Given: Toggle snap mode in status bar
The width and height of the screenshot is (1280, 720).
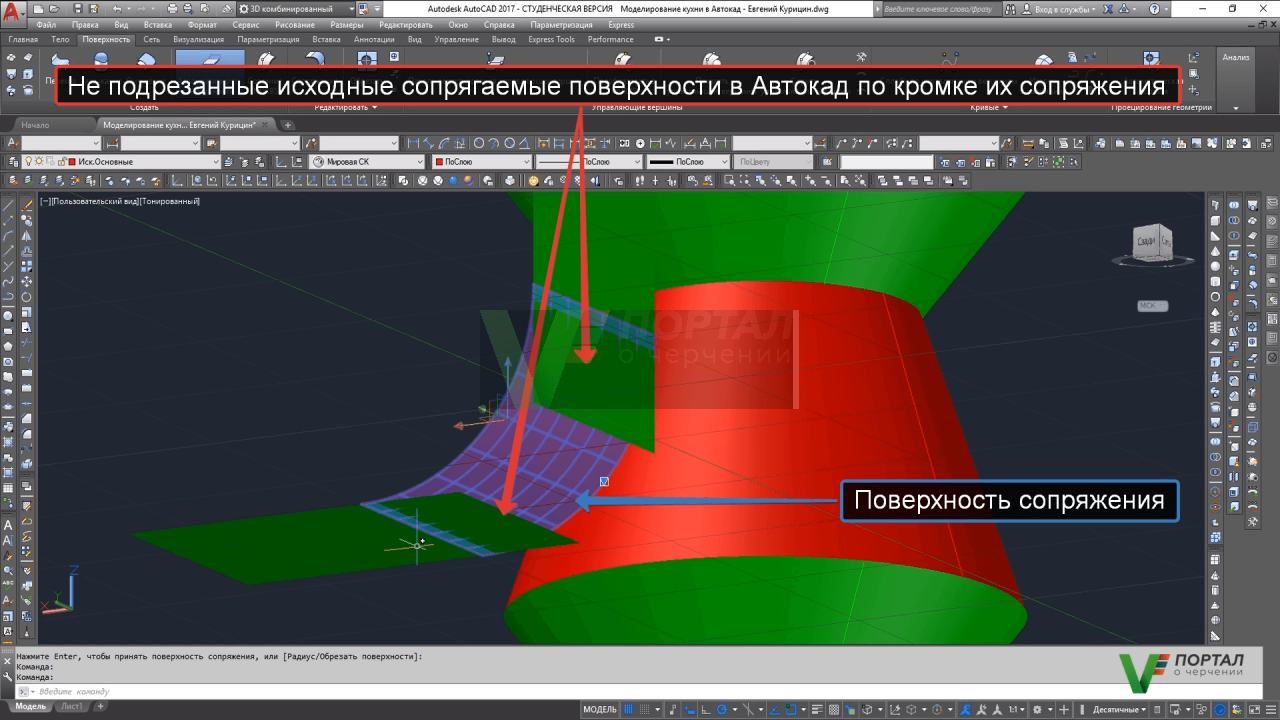Looking at the screenshot, I should [x=644, y=710].
